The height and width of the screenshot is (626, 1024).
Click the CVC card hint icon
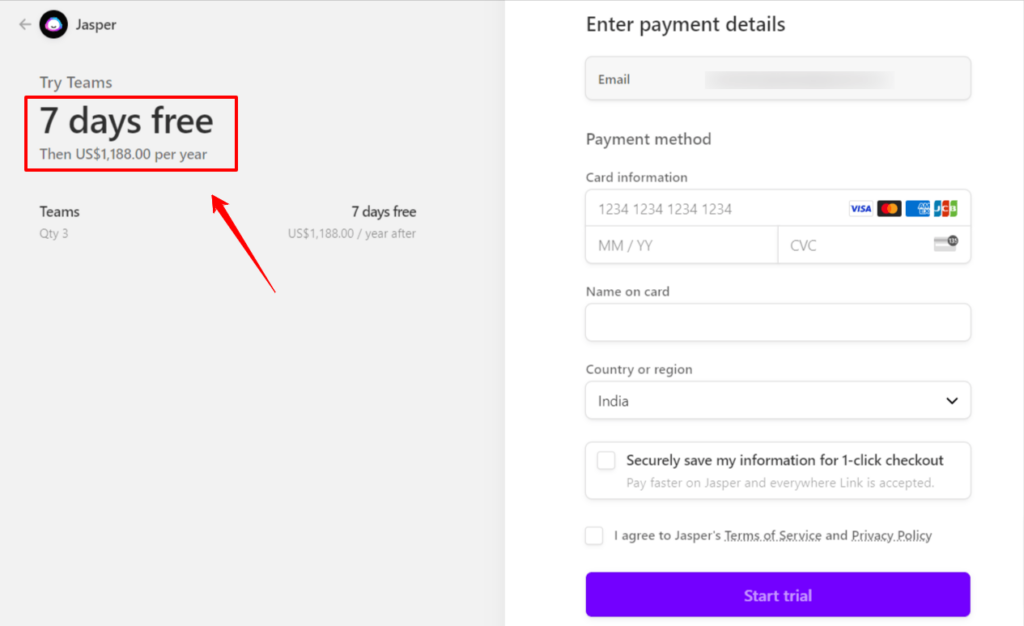tap(946, 244)
